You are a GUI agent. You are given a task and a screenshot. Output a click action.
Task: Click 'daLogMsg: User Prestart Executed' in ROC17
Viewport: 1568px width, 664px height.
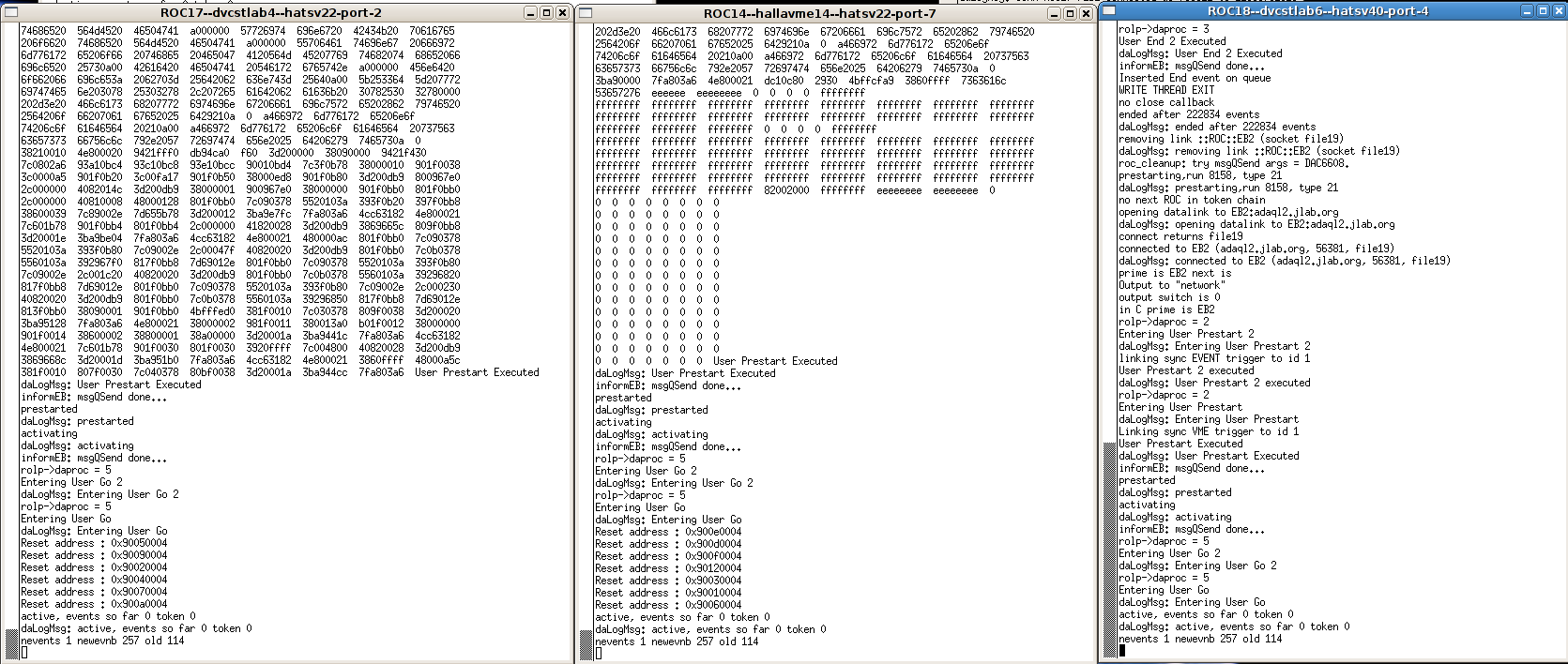point(111,385)
